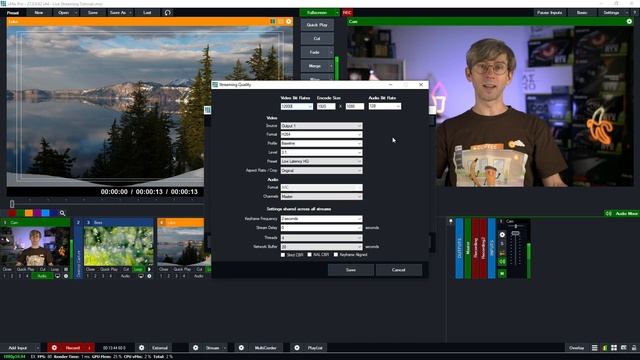Click the green M button on Cam audio channel
The width and height of the screenshot is (640, 360).
[502, 273]
